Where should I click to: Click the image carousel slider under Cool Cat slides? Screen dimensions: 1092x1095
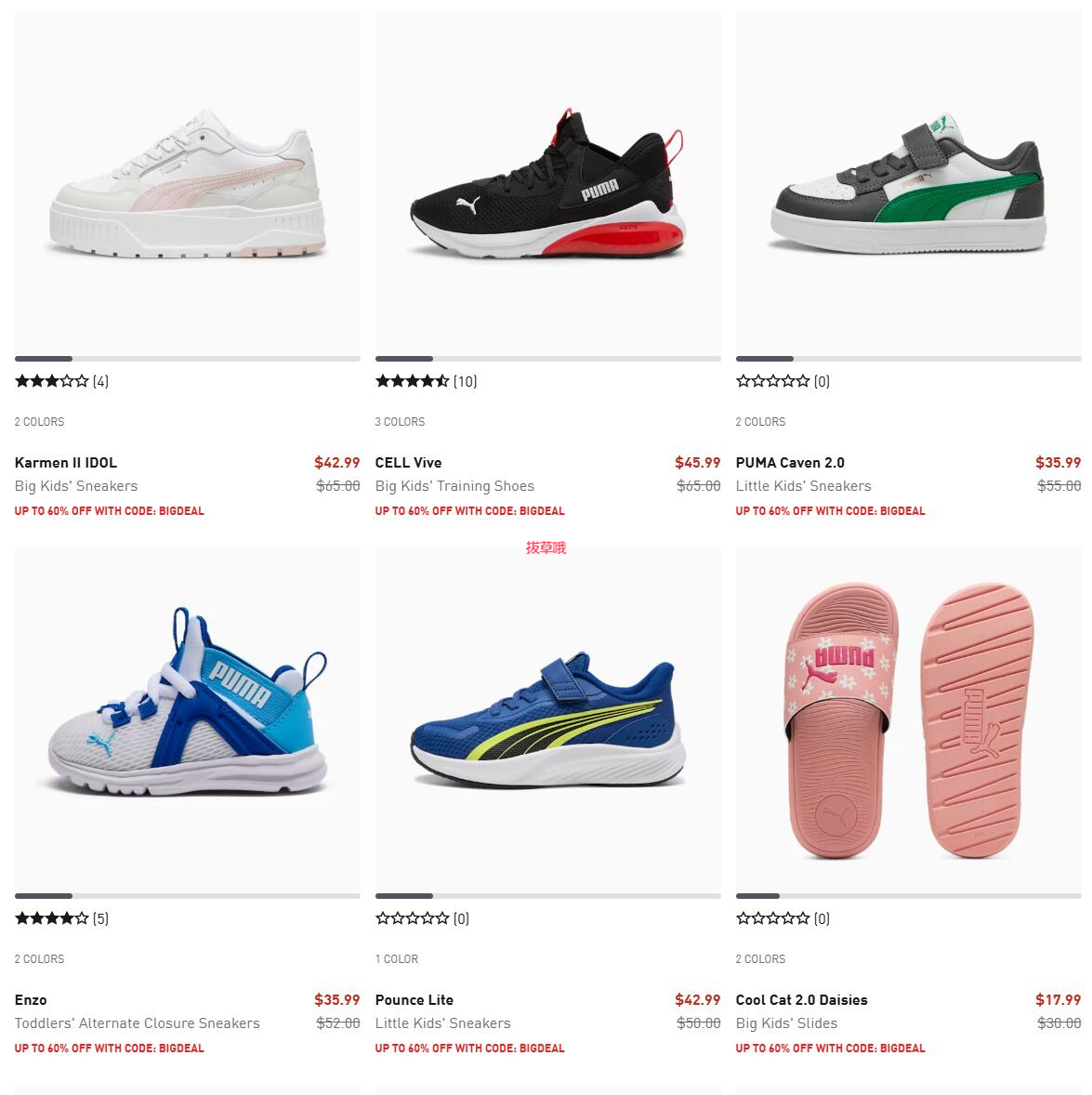(908, 896)
